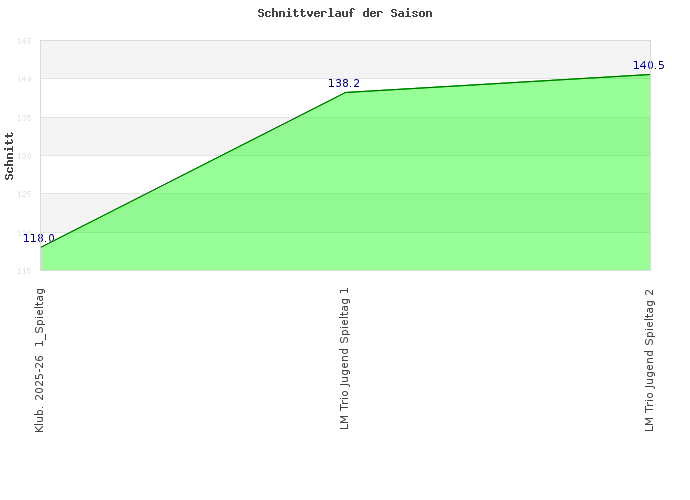Click the chart title 'Schnittverlauf der Saison'
This screenshot has width=690, height=500.
point(345,14)
